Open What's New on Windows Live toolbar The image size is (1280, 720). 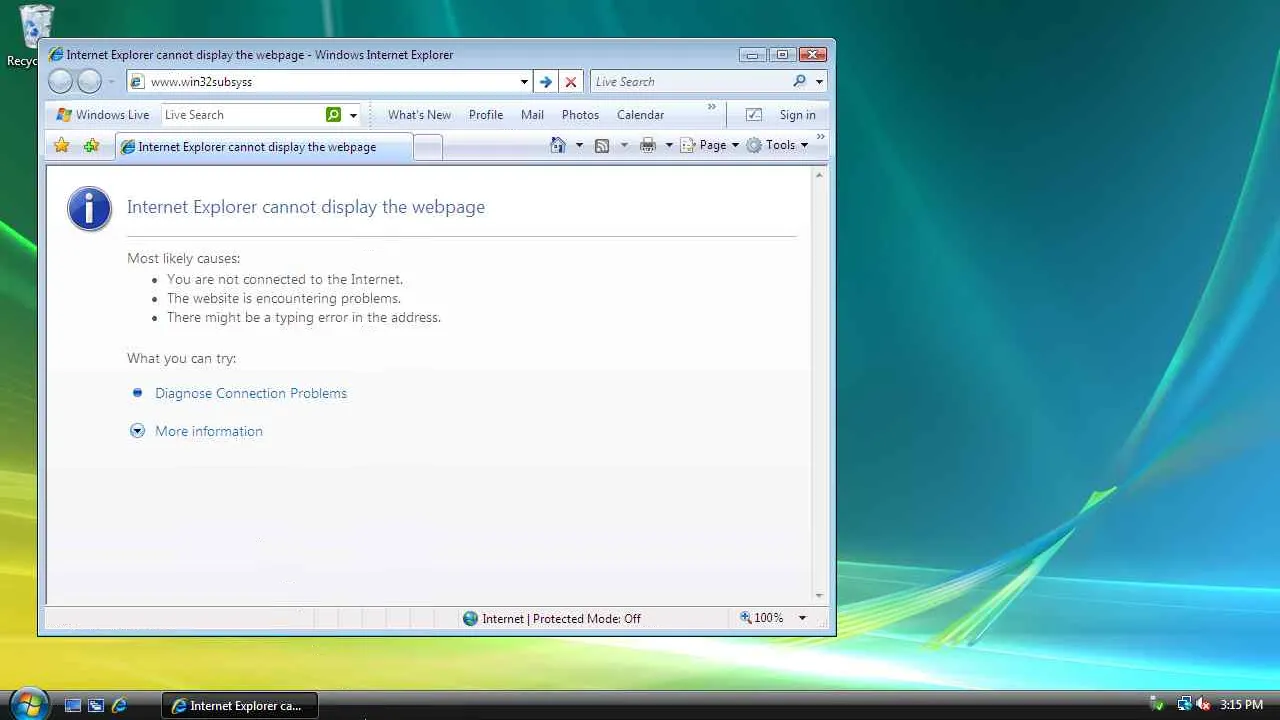[x=419, y=115]
